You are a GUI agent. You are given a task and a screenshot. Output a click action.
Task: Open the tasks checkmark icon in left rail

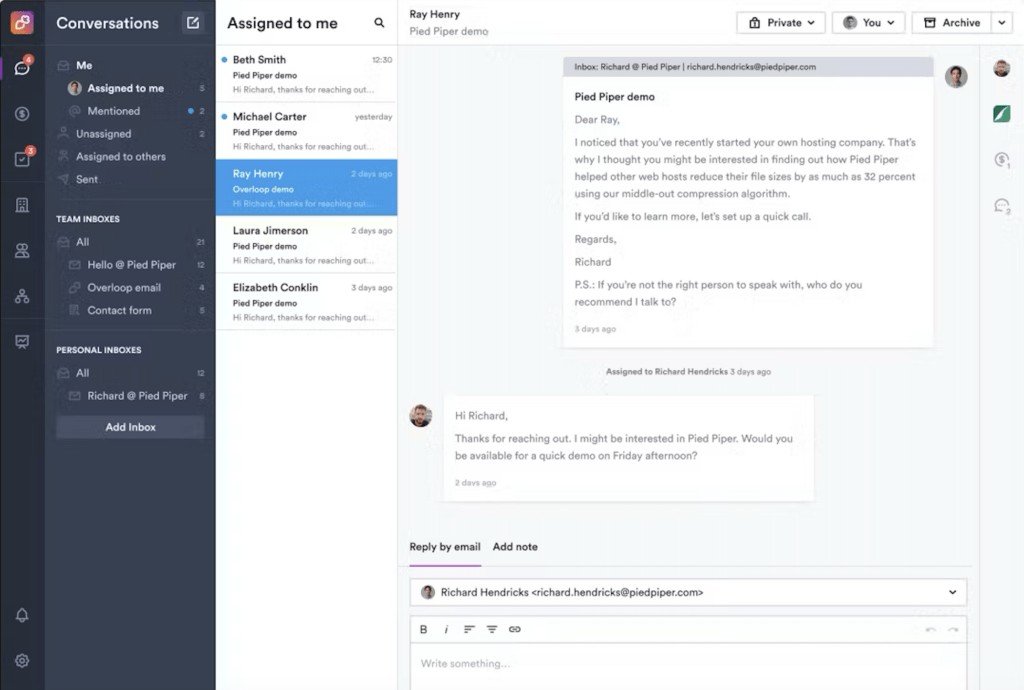pos(22,159)
